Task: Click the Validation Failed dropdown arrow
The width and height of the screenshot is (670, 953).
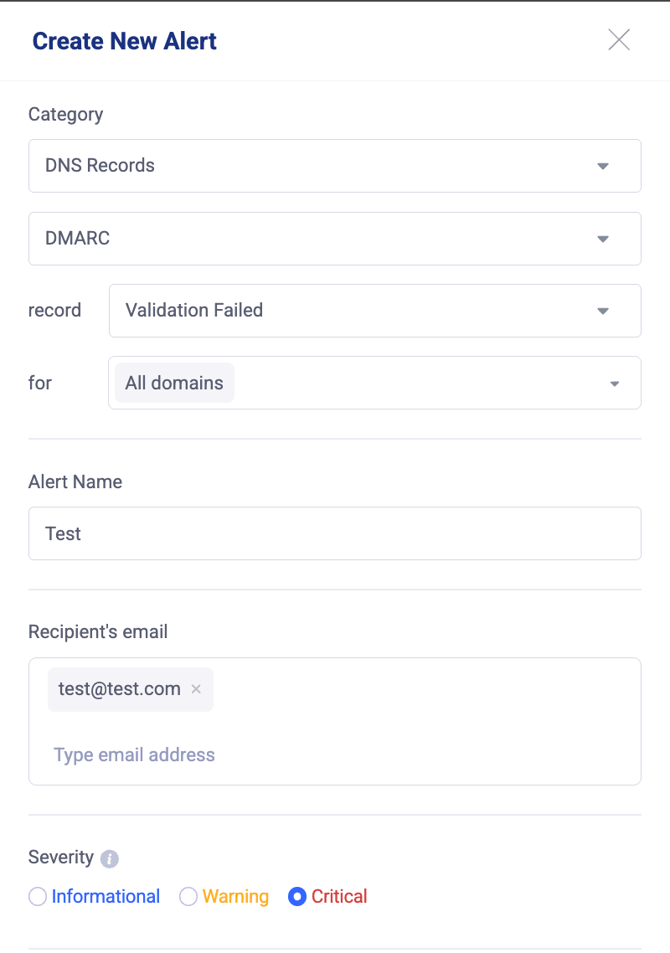Action: [x=603, y=311]
